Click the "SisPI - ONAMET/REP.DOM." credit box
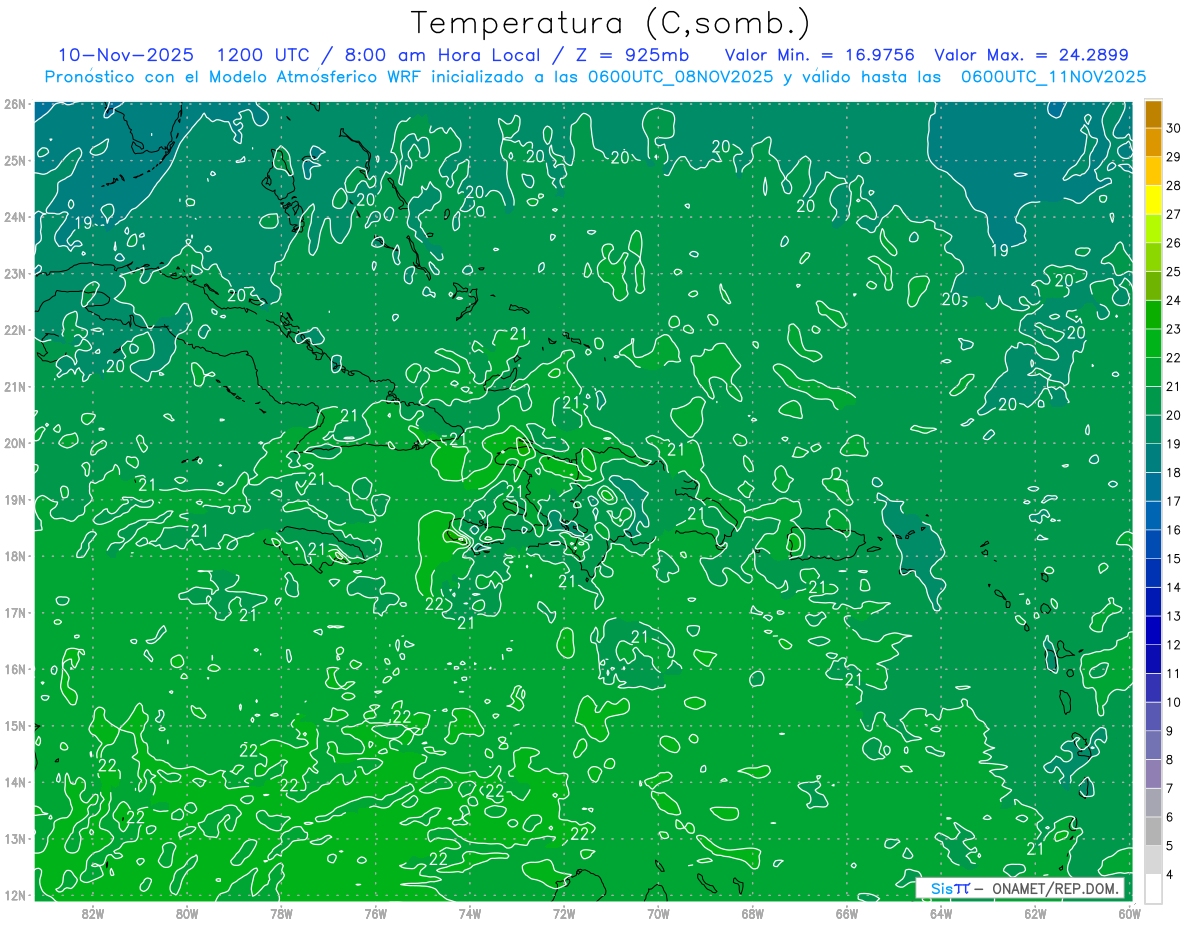The image size is (1200, 927). (x=1021, y=888)
